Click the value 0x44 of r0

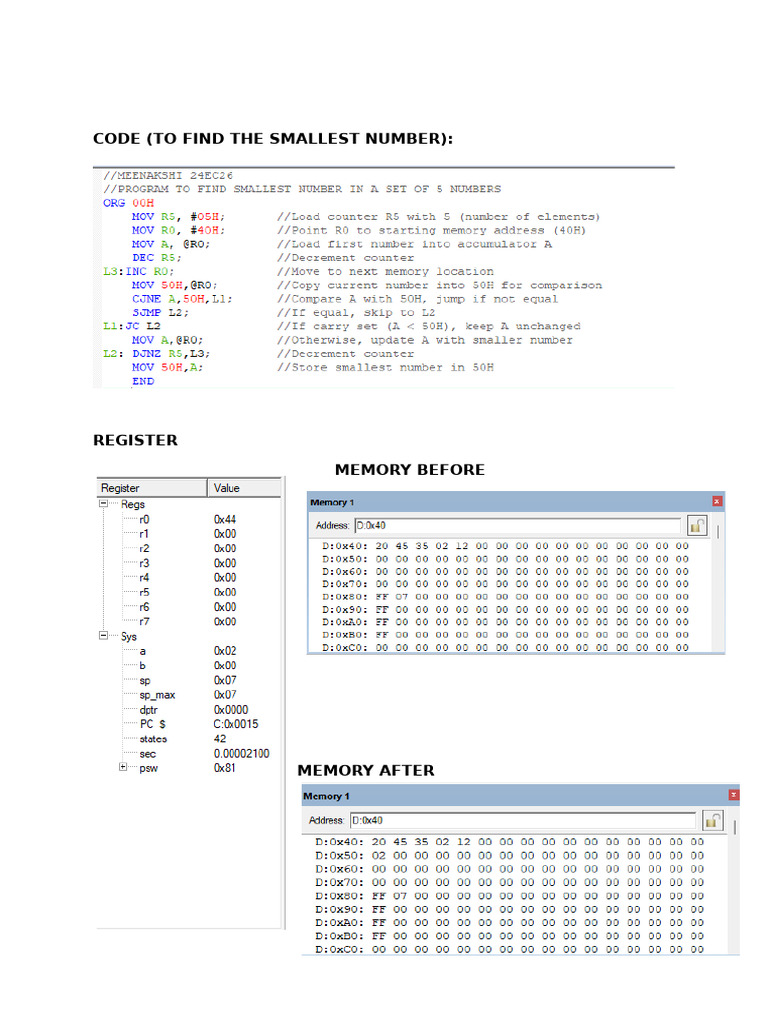point(225,520)
